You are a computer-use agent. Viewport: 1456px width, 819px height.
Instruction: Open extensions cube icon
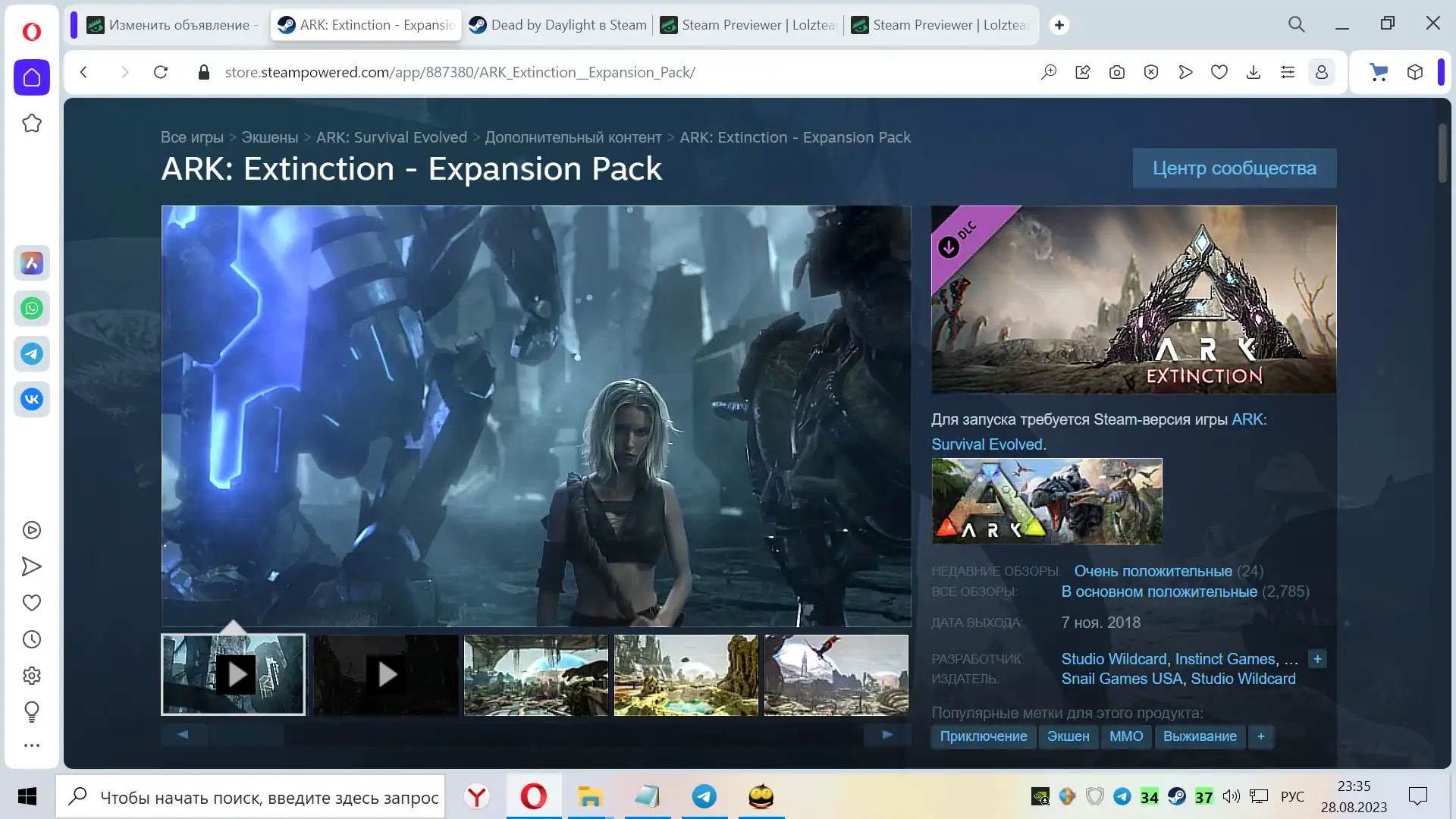(x=1415, y=72)
